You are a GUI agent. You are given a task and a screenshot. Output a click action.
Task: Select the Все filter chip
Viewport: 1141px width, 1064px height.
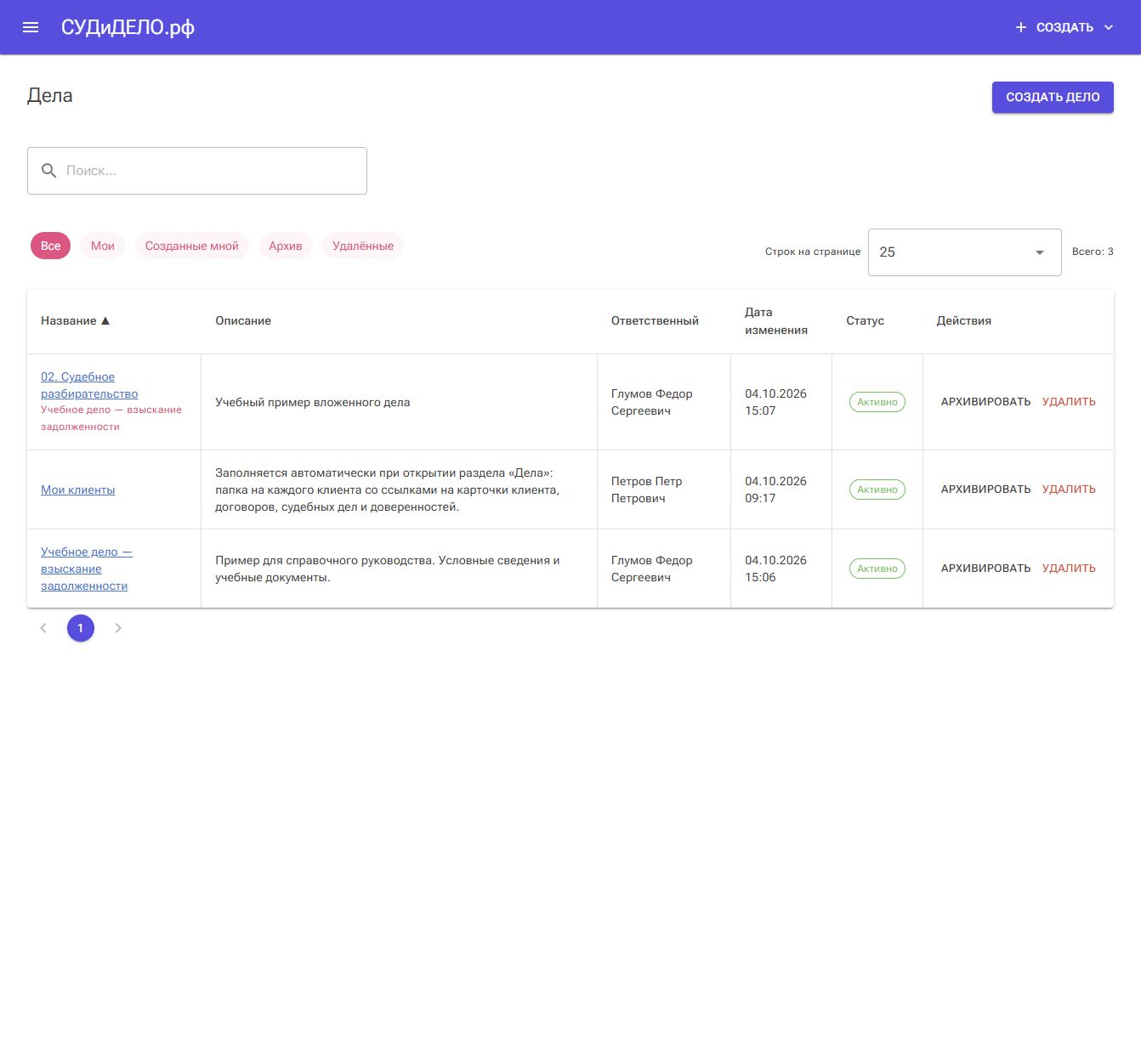51,246
